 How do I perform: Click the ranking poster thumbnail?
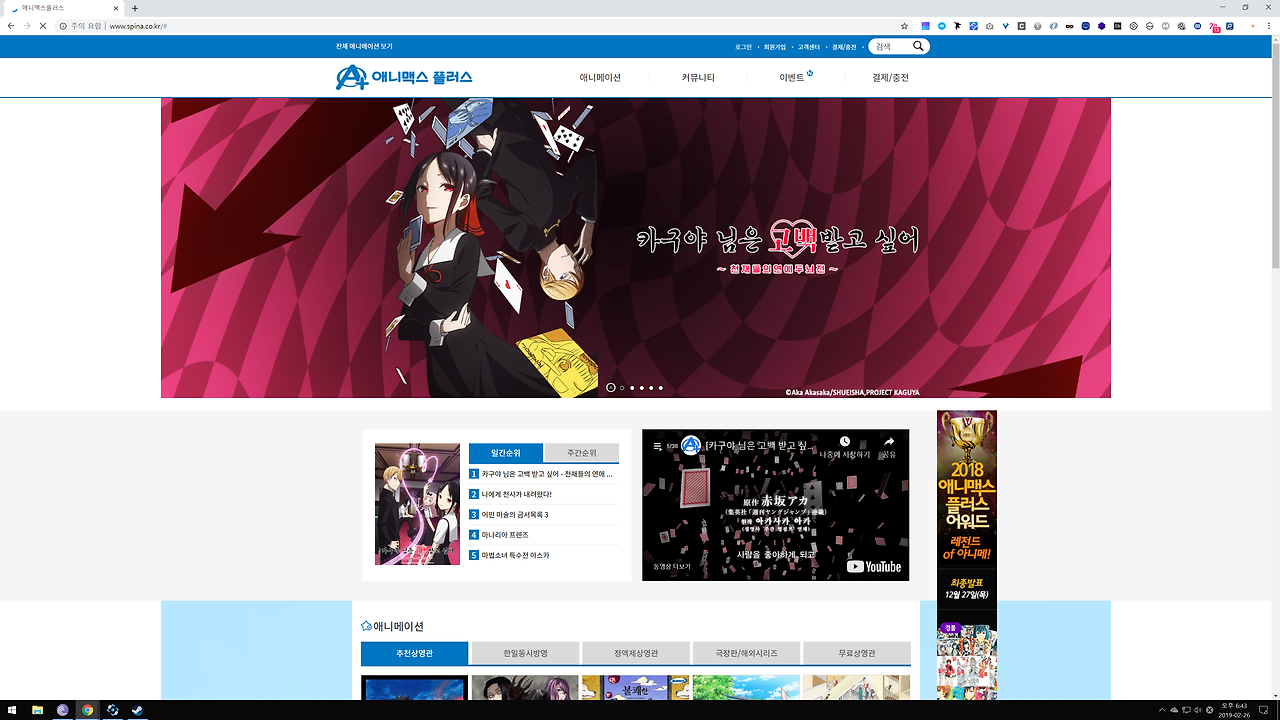[417, 504]
